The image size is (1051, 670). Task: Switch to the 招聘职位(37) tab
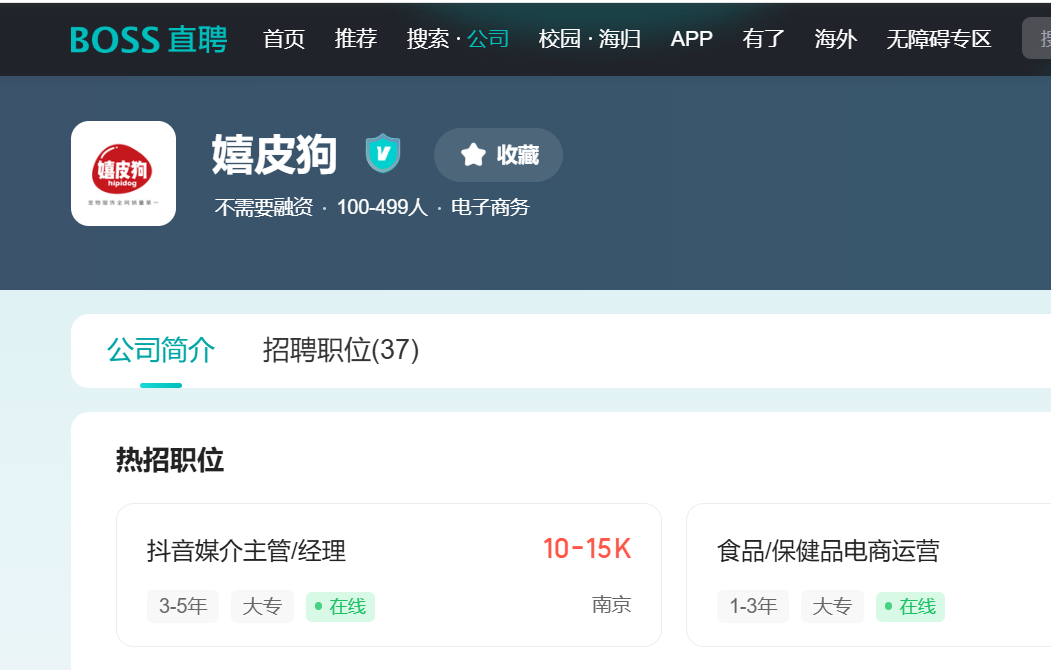click(341, 350)
